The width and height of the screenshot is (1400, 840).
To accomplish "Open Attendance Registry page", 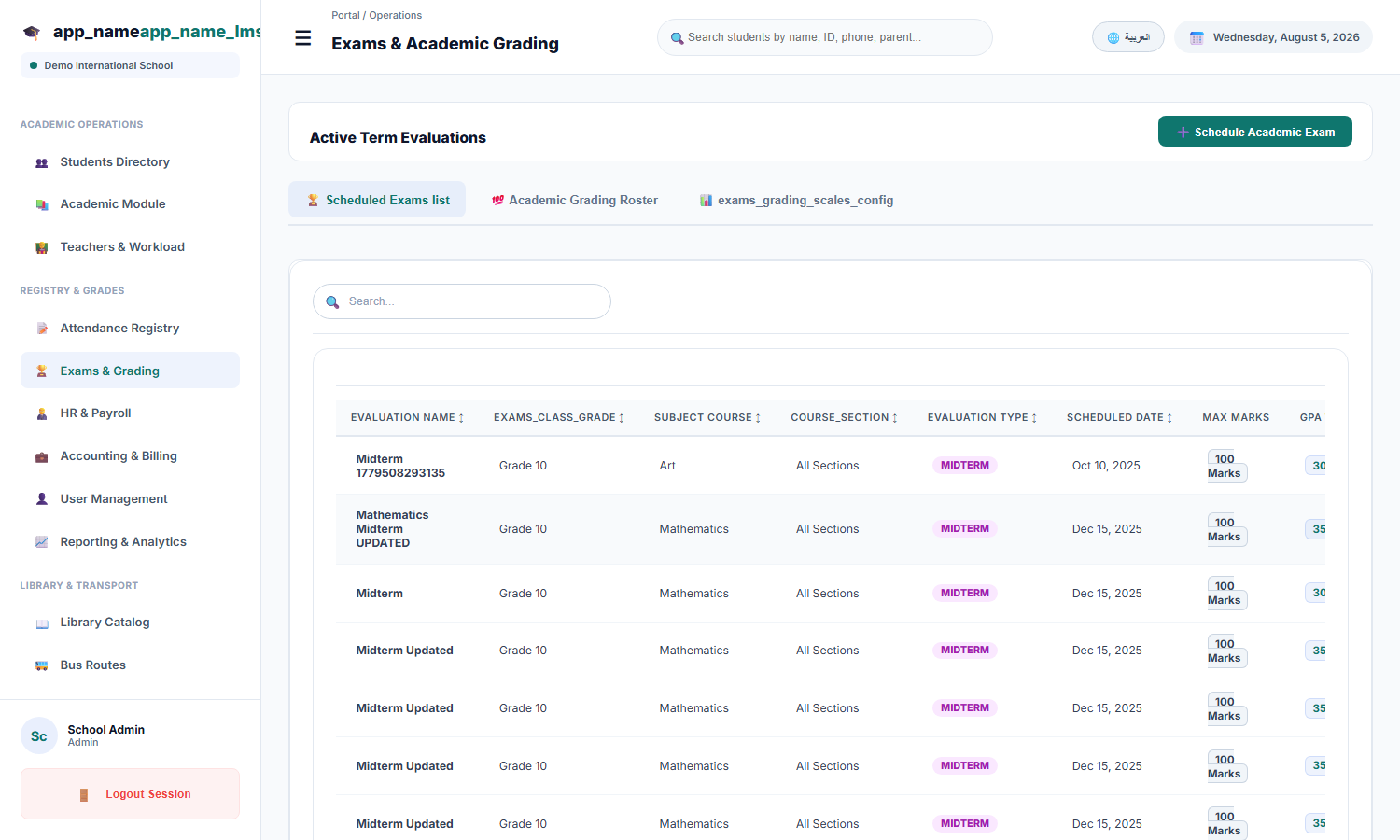I will (130, 329).
